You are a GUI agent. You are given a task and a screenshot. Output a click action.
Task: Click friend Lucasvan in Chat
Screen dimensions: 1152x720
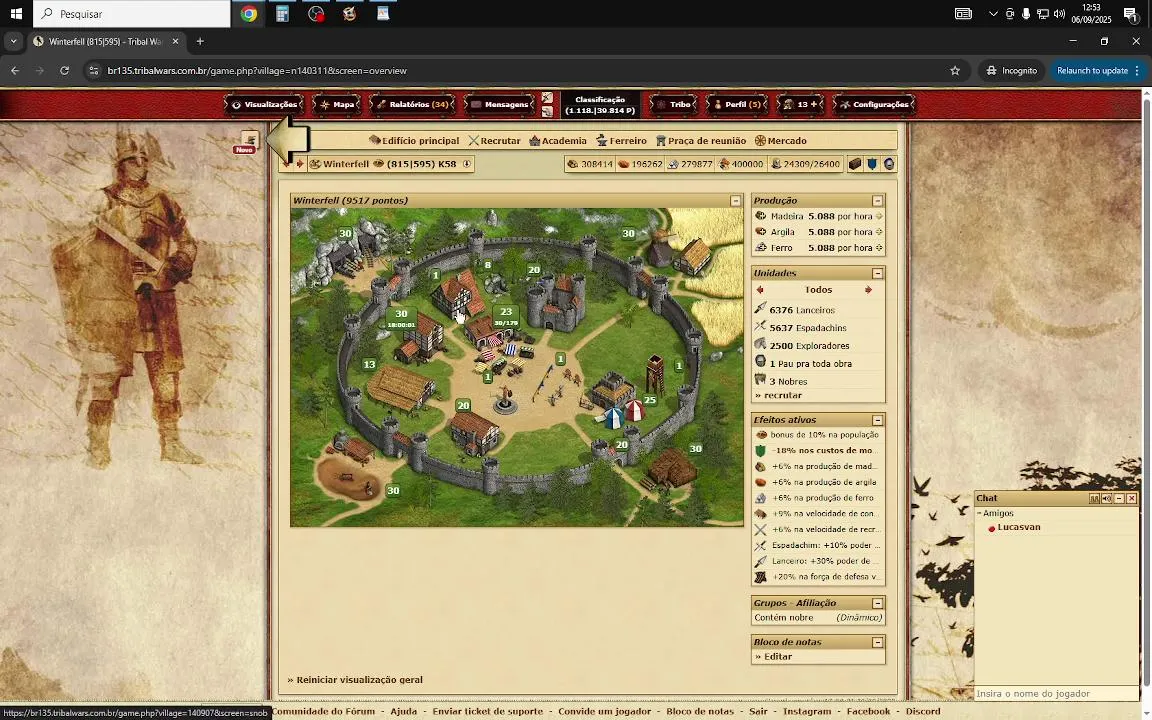[1018, 528]
